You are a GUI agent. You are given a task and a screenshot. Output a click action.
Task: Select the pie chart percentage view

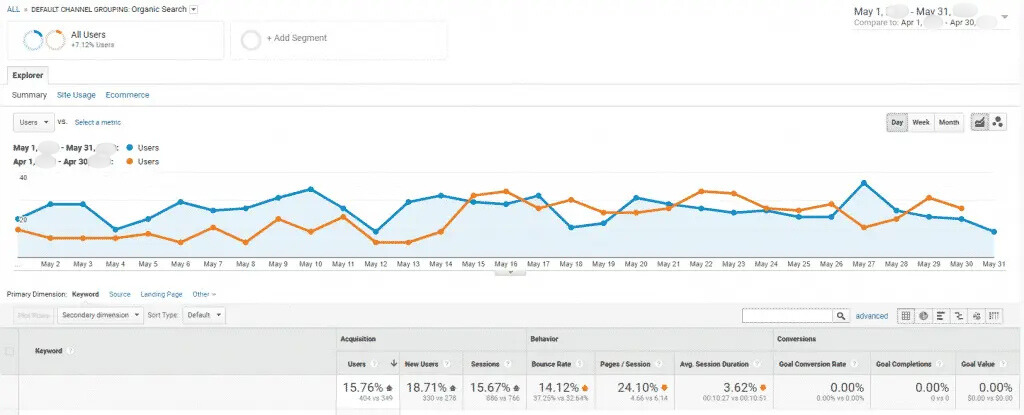pos(924,316)
